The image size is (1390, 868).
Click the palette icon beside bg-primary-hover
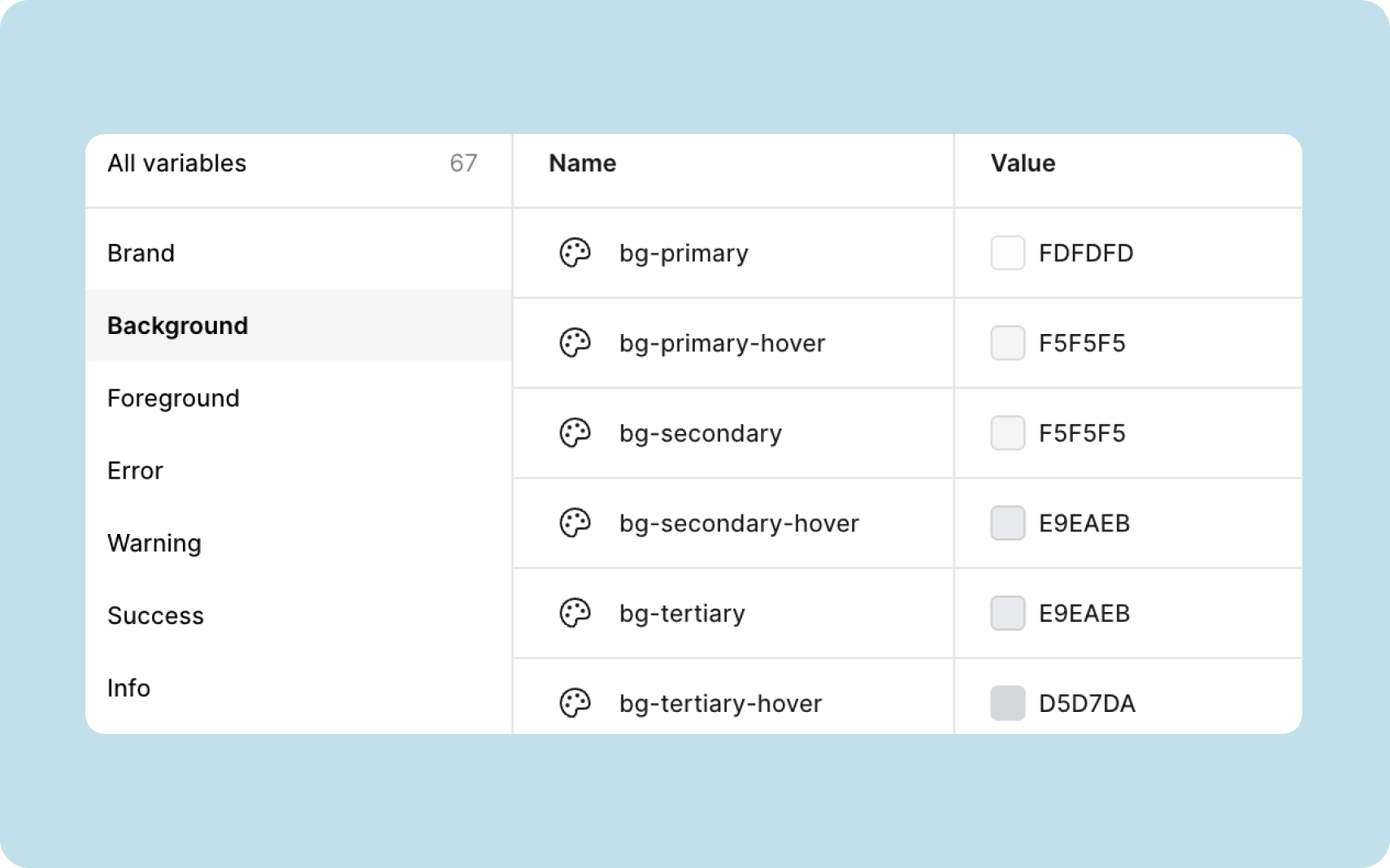575,343
